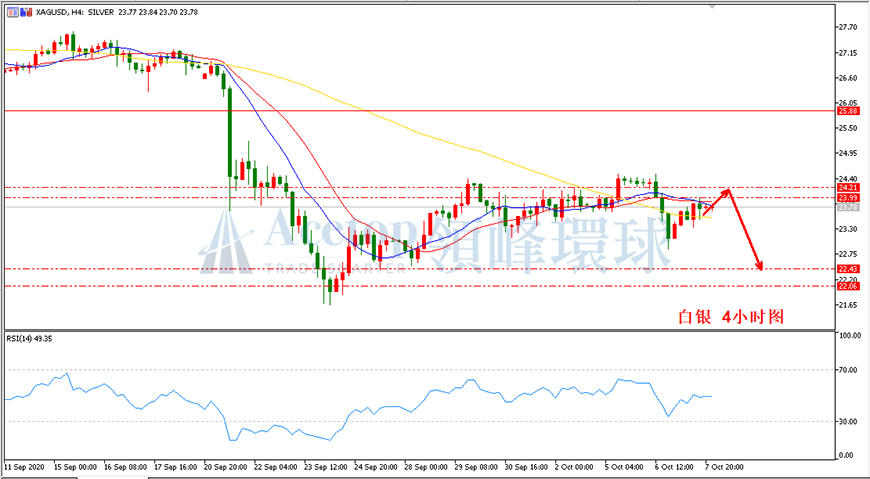This screenshot has height=479, width=870.
Task: Select the dashed 22.06 horizontal line
Action: [x=421, y=286]
